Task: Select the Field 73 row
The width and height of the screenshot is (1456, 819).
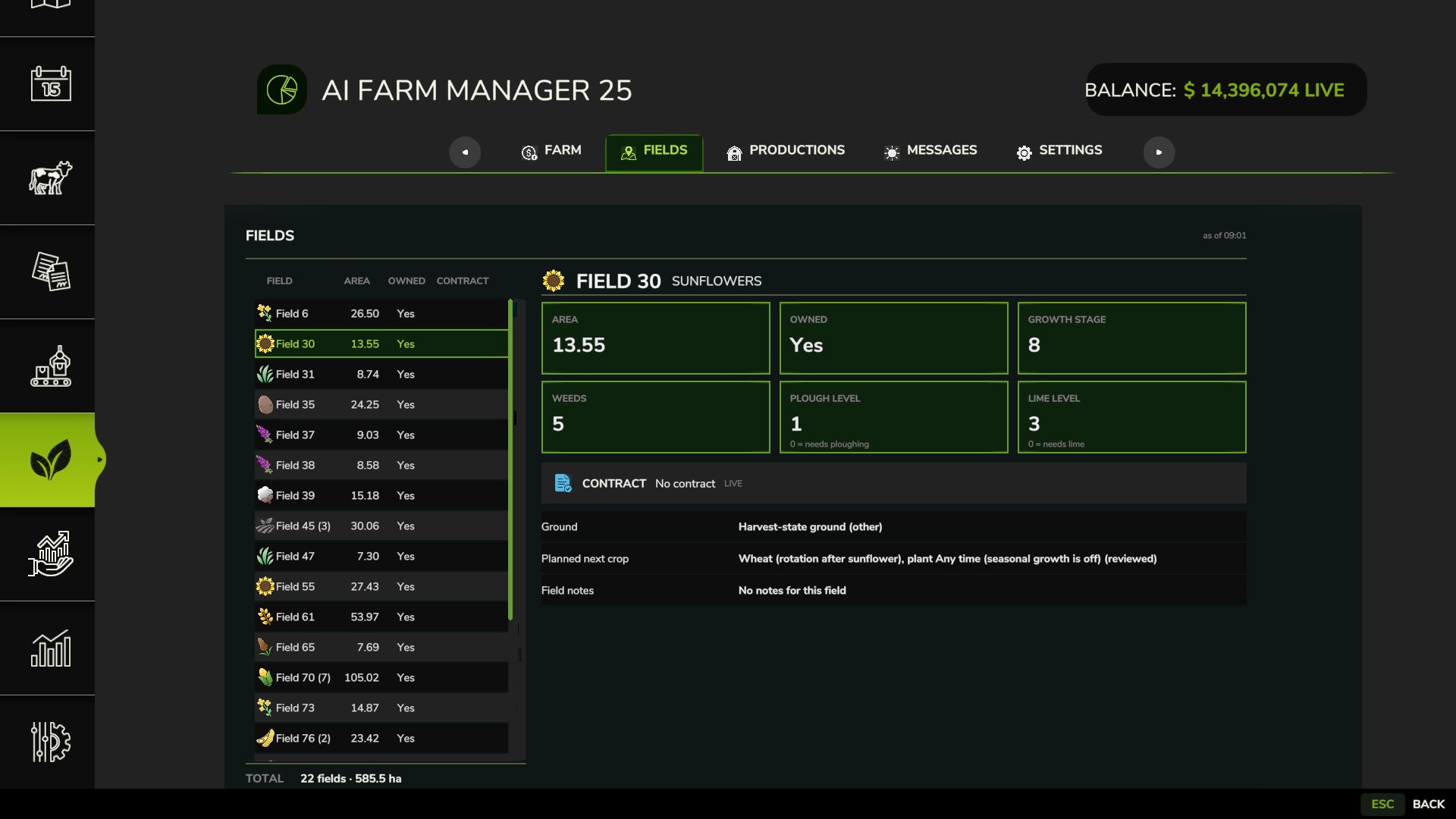Action: click(381, 708)
